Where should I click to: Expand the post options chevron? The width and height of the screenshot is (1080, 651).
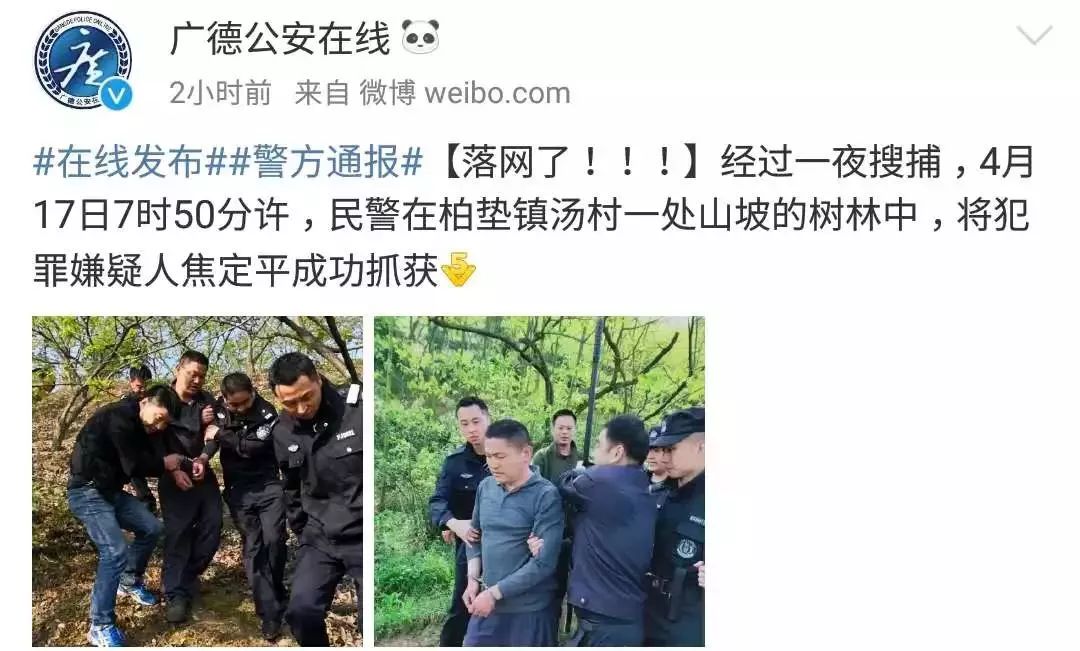coord(1034,34)
